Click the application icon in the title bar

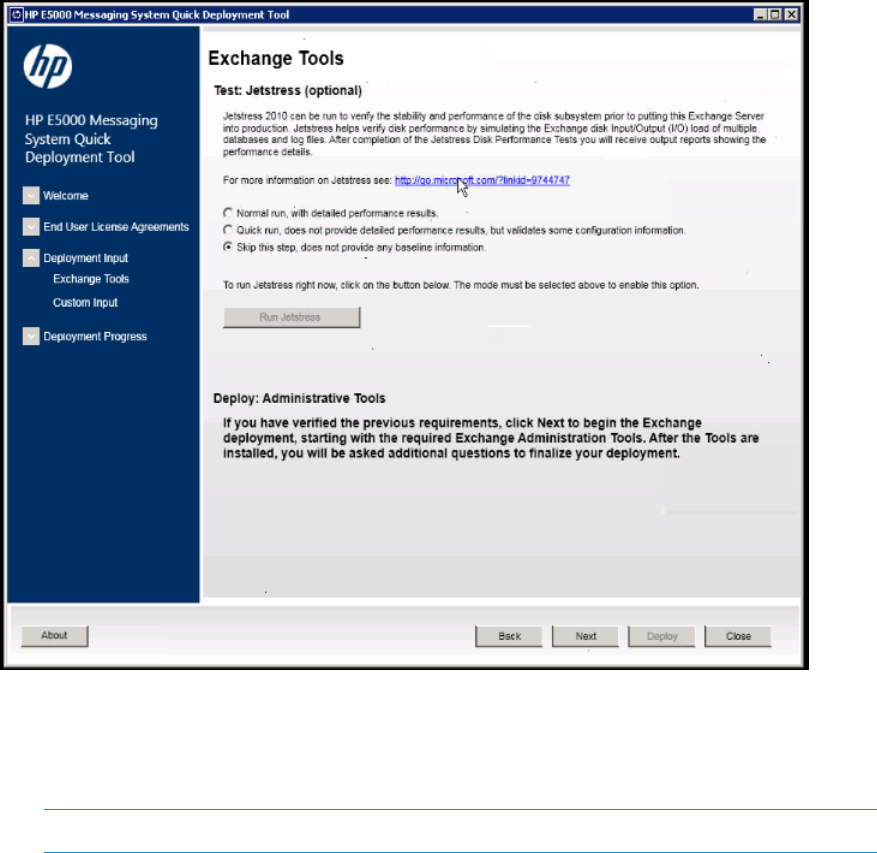click(x=16, y=15)
